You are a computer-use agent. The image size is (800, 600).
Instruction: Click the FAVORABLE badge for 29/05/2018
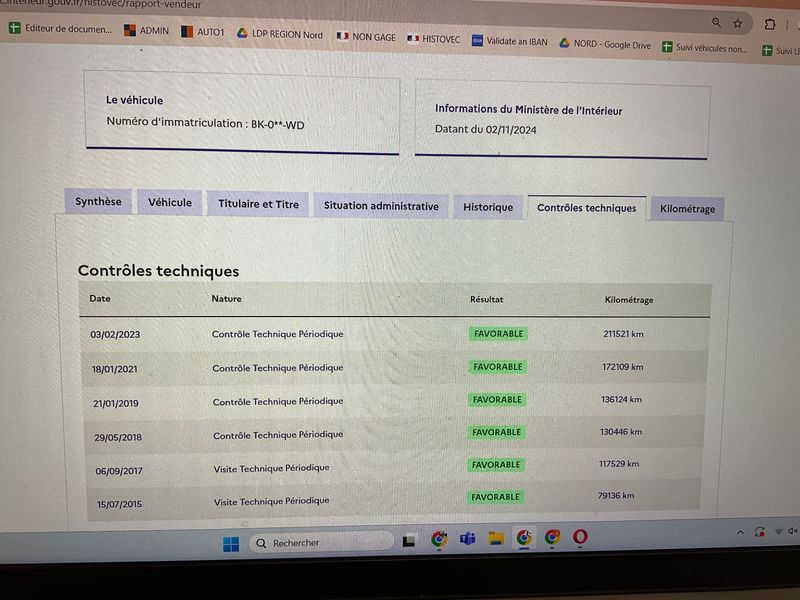[x=496, y=432]
